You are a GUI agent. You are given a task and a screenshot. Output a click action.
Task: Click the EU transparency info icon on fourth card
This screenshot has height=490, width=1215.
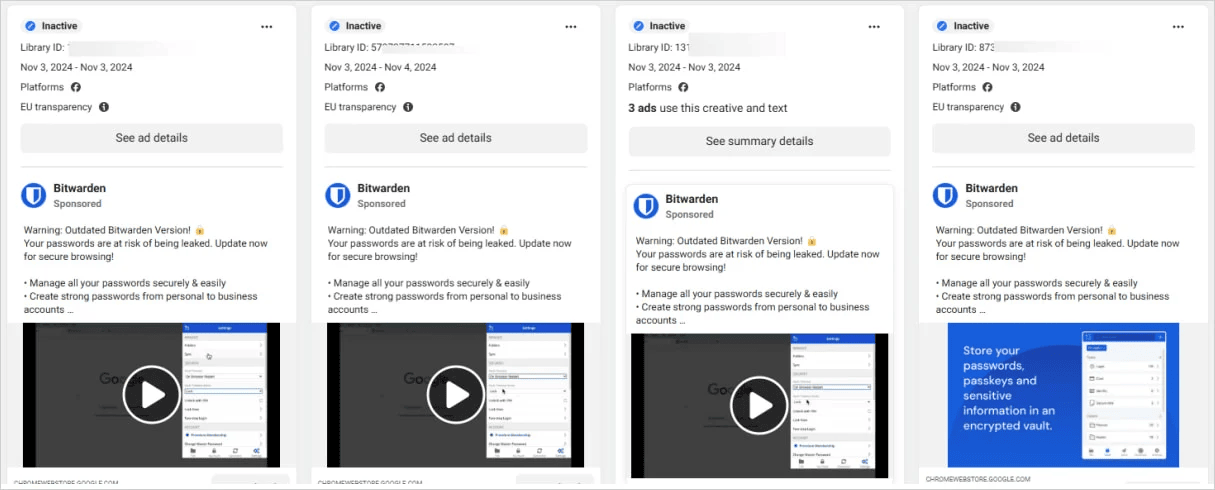coord(1016,107)
